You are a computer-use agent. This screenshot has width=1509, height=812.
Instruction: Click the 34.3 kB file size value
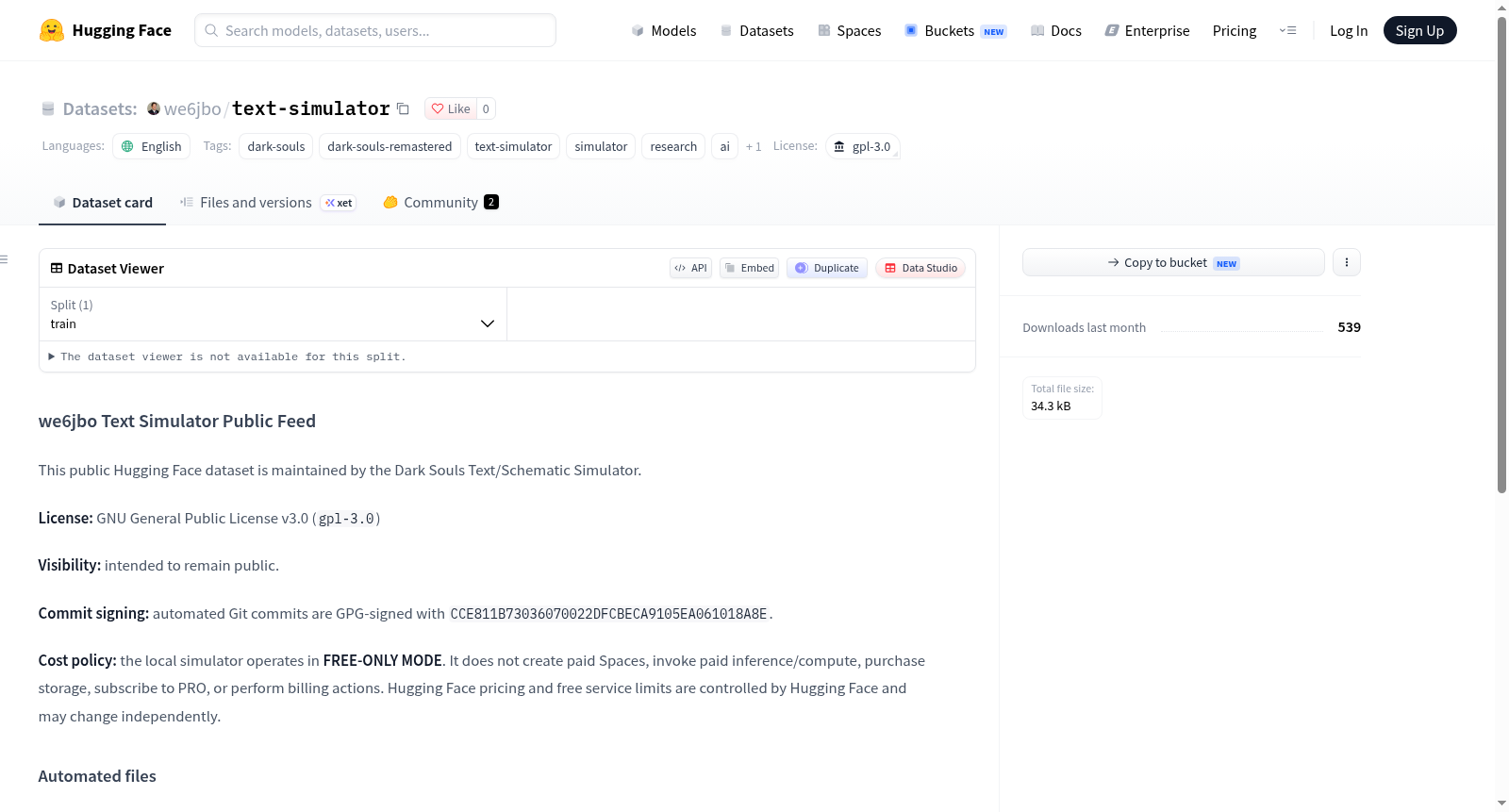coord(1051,406)
